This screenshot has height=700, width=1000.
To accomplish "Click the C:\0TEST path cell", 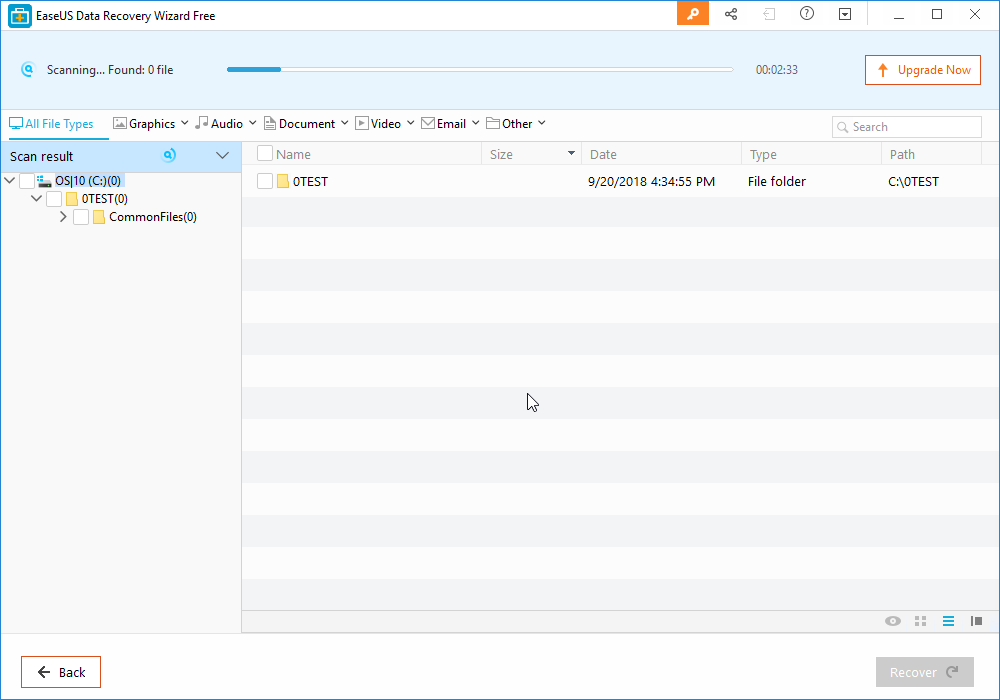I will click(913, 182).
